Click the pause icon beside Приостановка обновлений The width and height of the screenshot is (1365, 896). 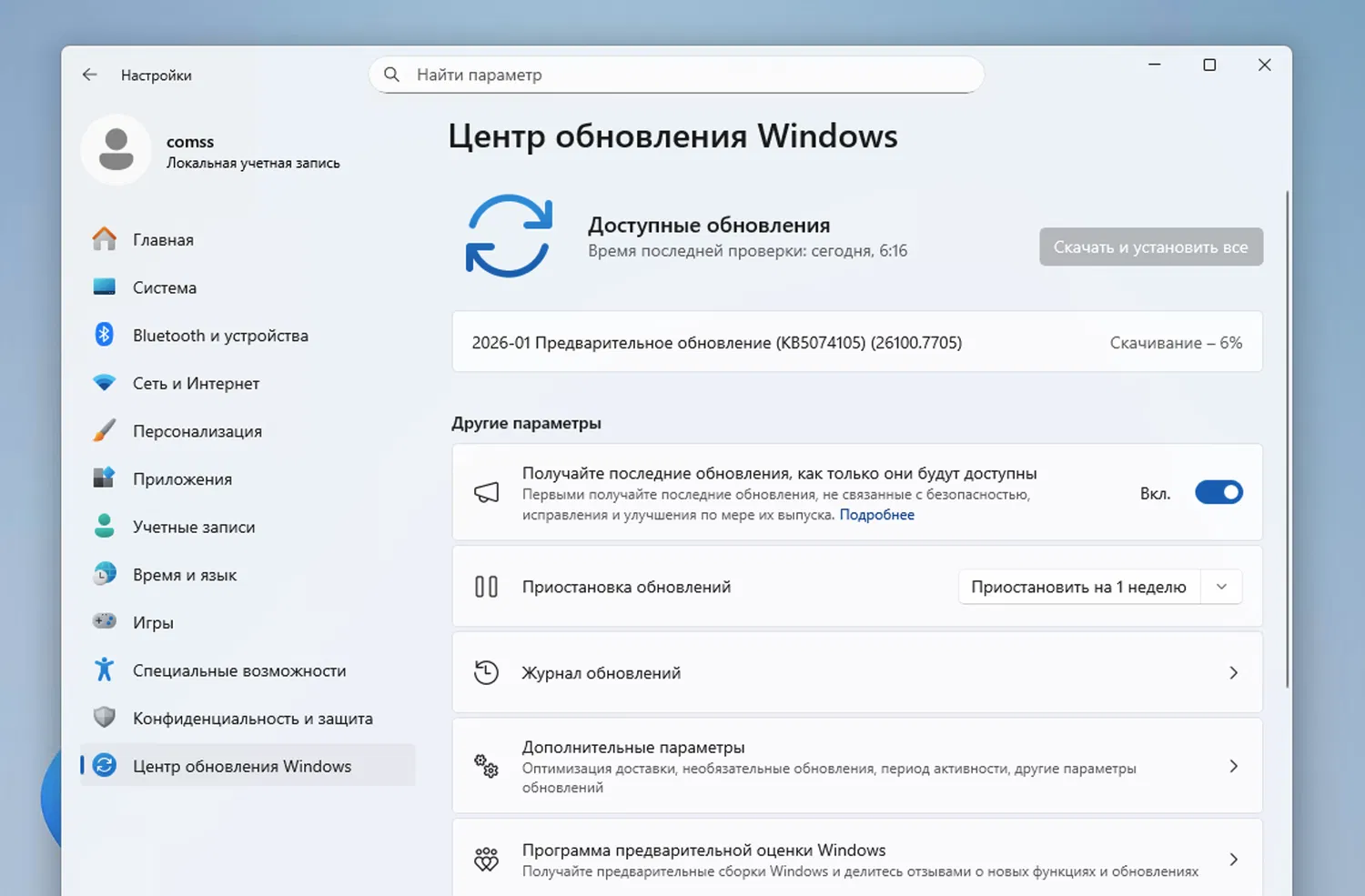pos(487,587)
